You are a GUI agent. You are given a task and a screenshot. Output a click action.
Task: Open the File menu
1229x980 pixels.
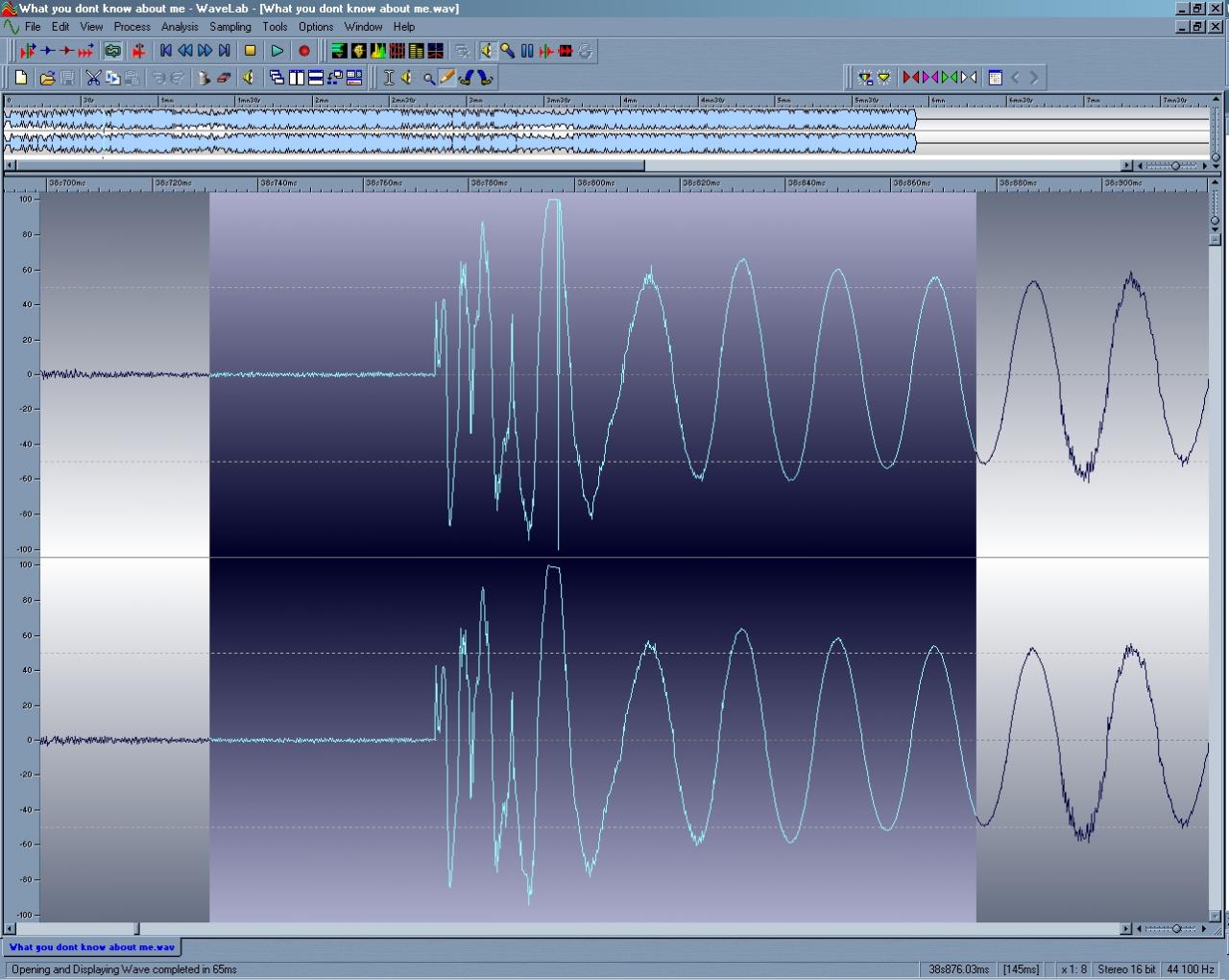click(33, 27)
